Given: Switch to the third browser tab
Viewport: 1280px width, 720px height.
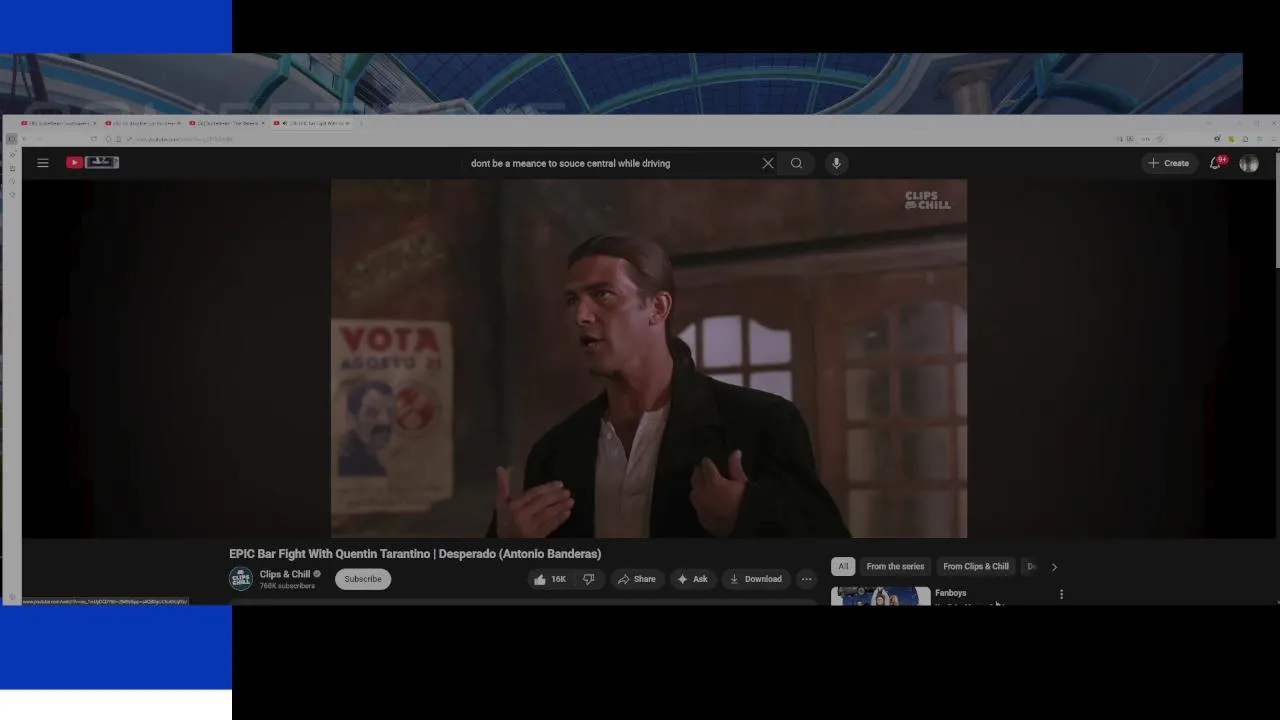Looking at the screenshot, I should pos(227,123).
